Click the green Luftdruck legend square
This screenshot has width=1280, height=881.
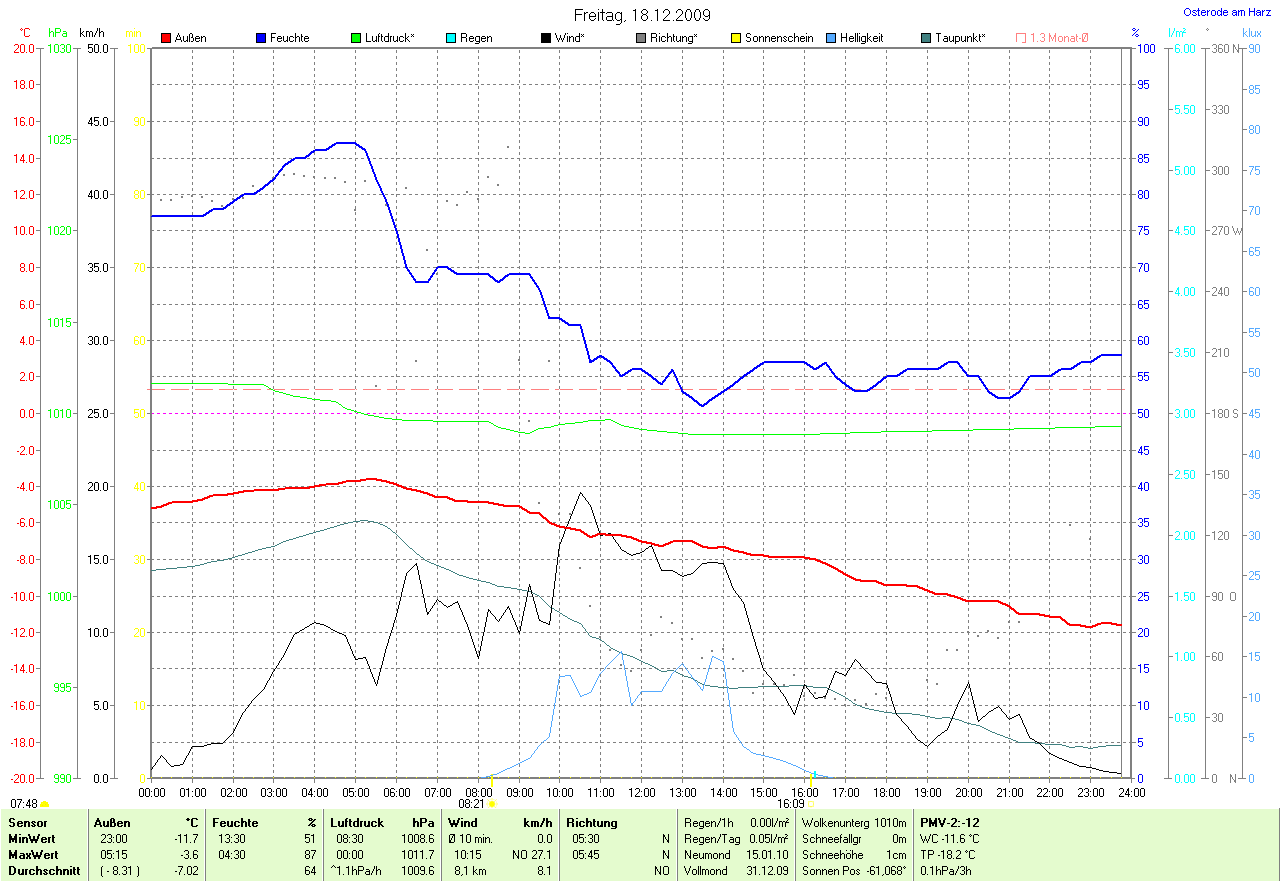356,38
